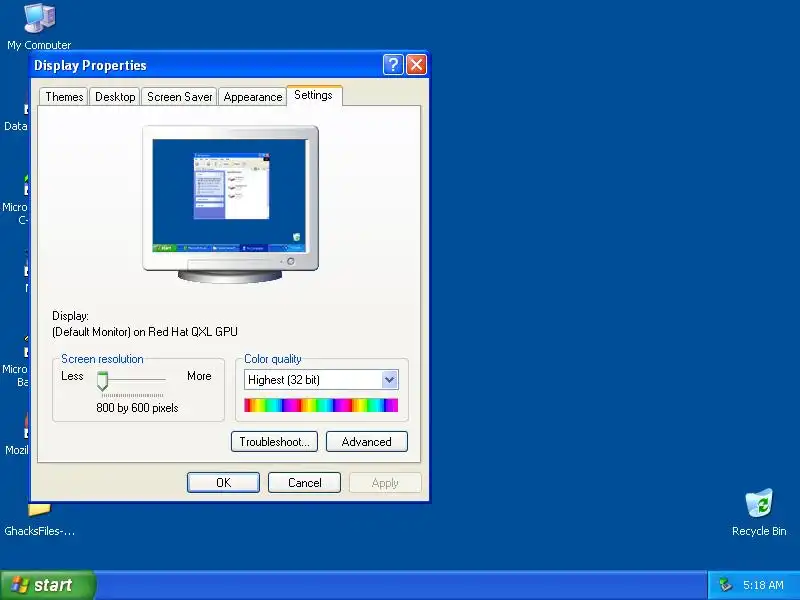Viewport: 800px width, 600px height.
Task: Expand the Color quality dropdown
Action: 390,380
